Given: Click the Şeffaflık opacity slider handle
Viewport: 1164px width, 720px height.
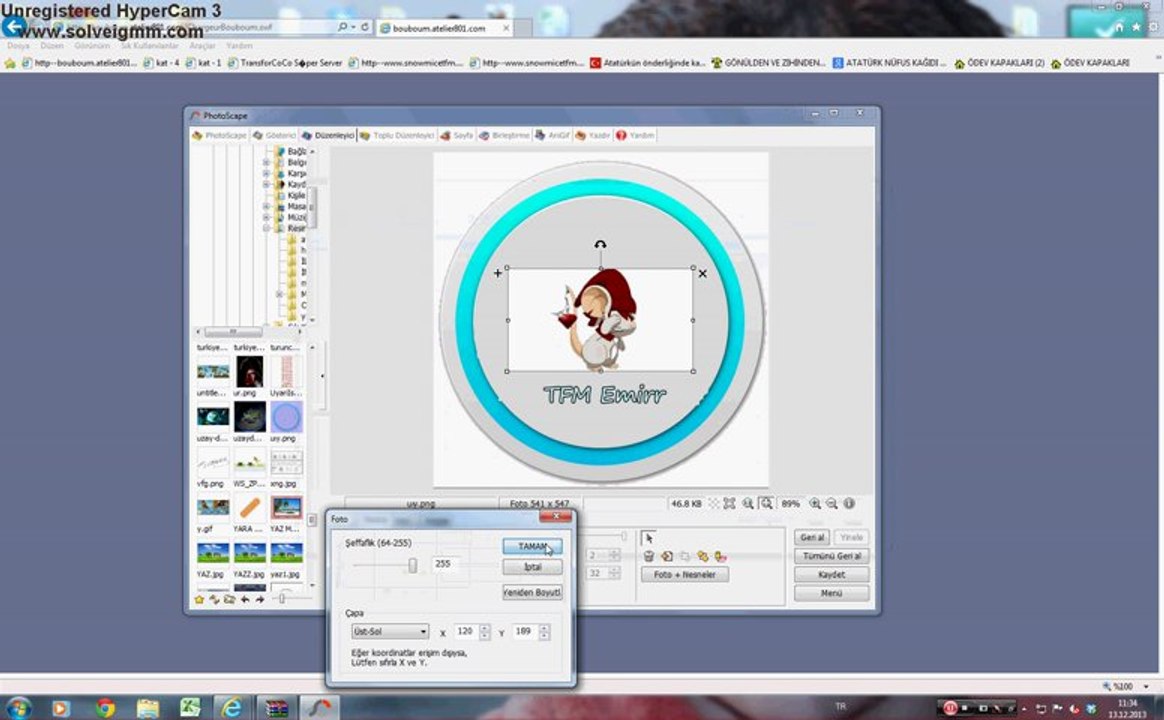Looking at the screenshot, I should pos(412,566).
